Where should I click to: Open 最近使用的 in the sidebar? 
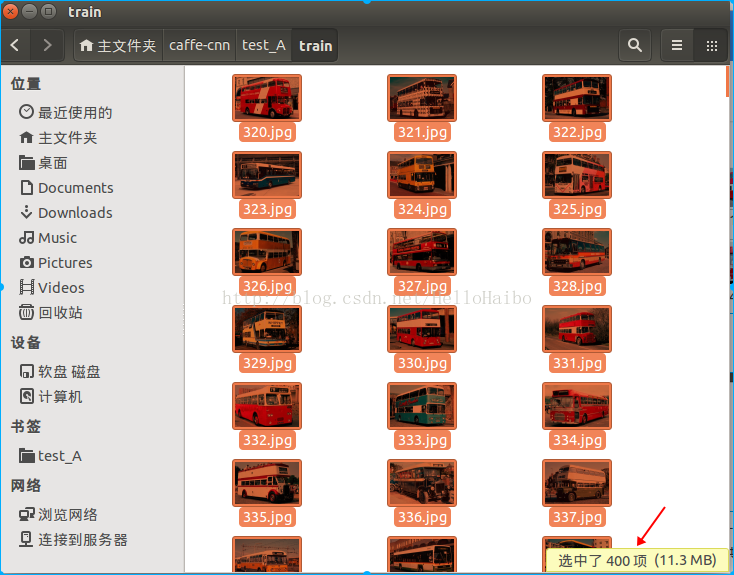[93, 112]
